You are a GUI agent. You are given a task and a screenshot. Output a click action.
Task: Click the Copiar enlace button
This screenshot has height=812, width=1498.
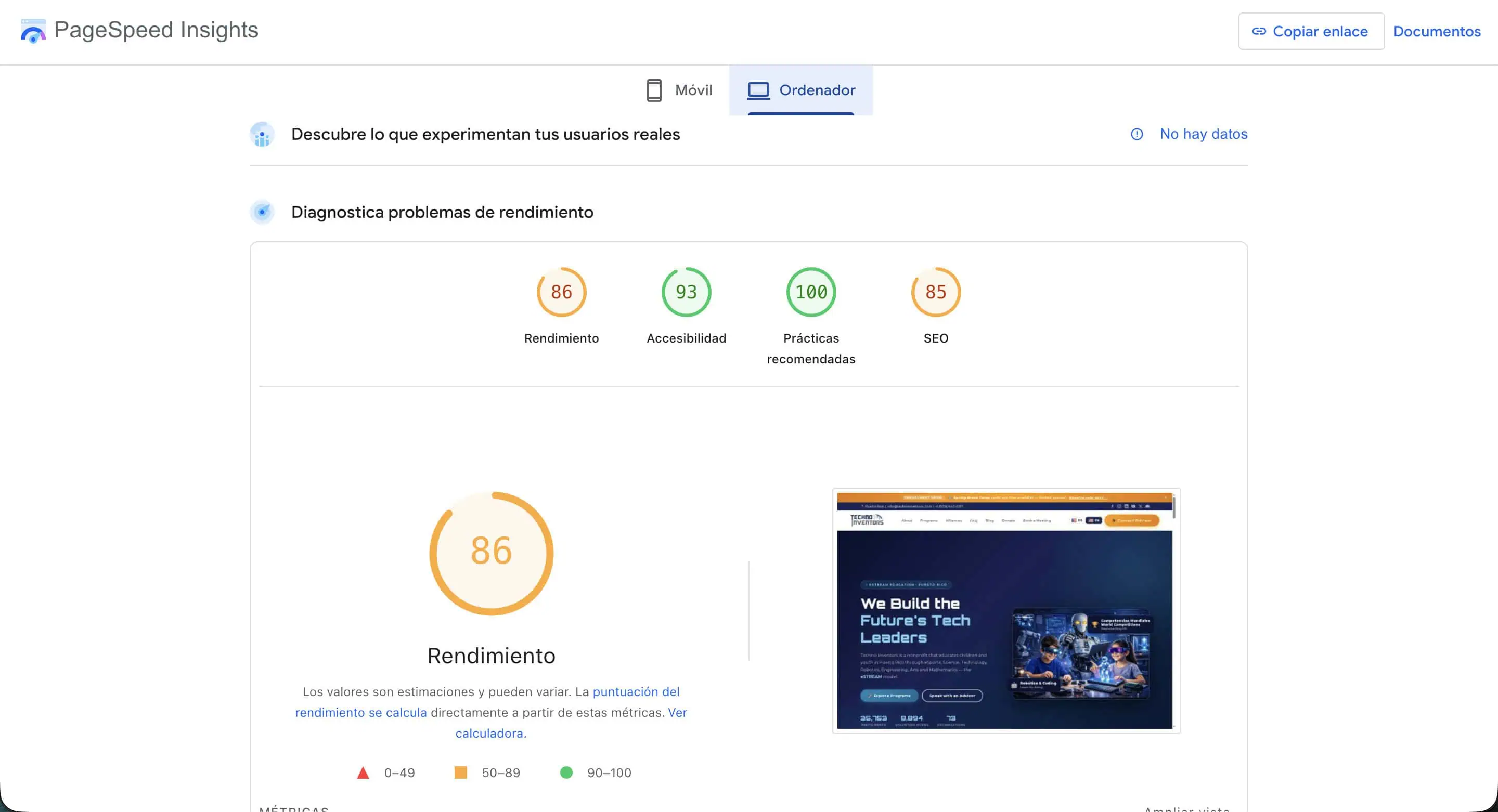click(x=1311, y=32)
